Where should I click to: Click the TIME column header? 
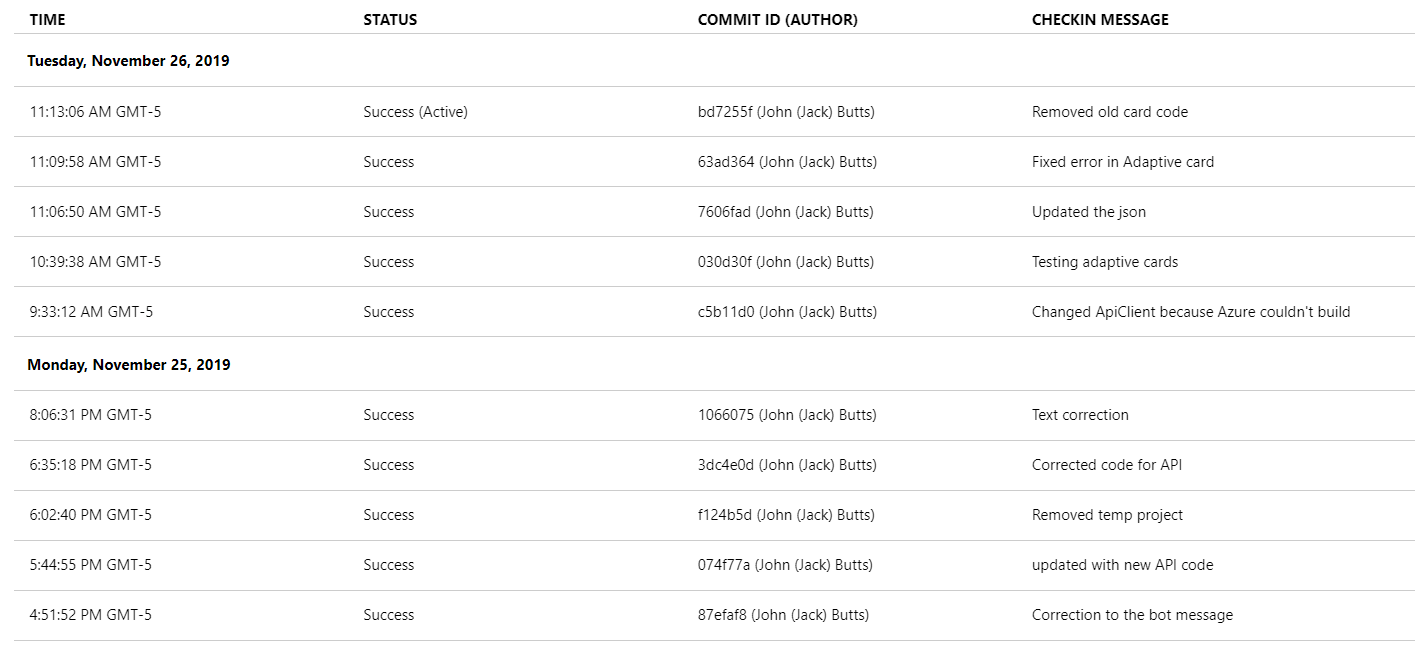[47, 19]
